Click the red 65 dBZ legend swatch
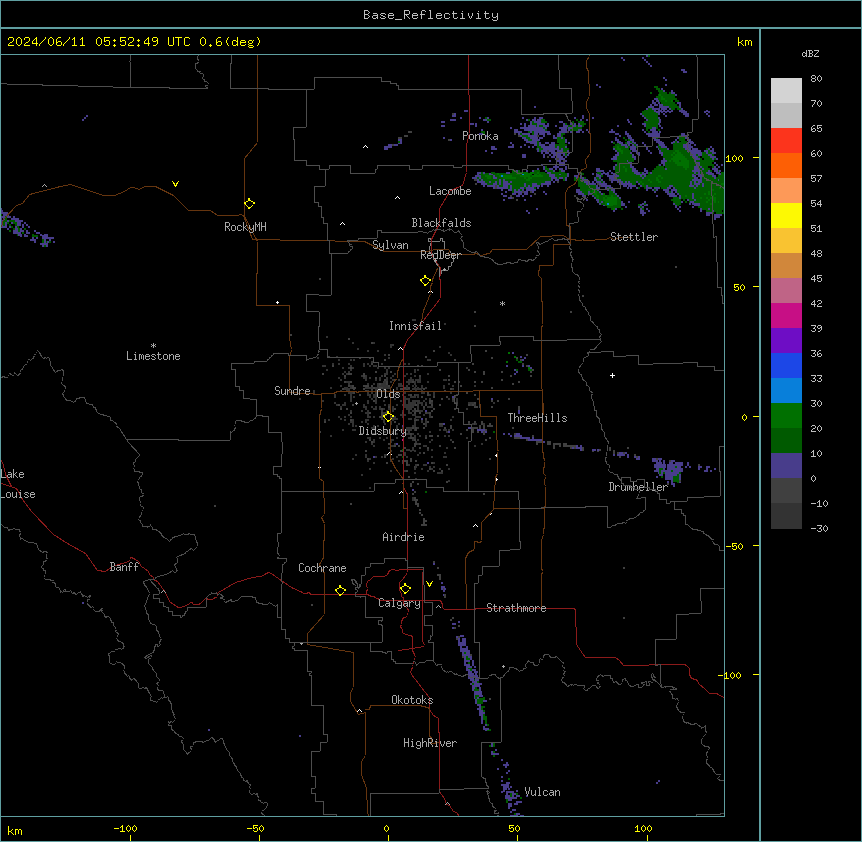The height and width of the screenshot is (842, 862). [786, 140]
